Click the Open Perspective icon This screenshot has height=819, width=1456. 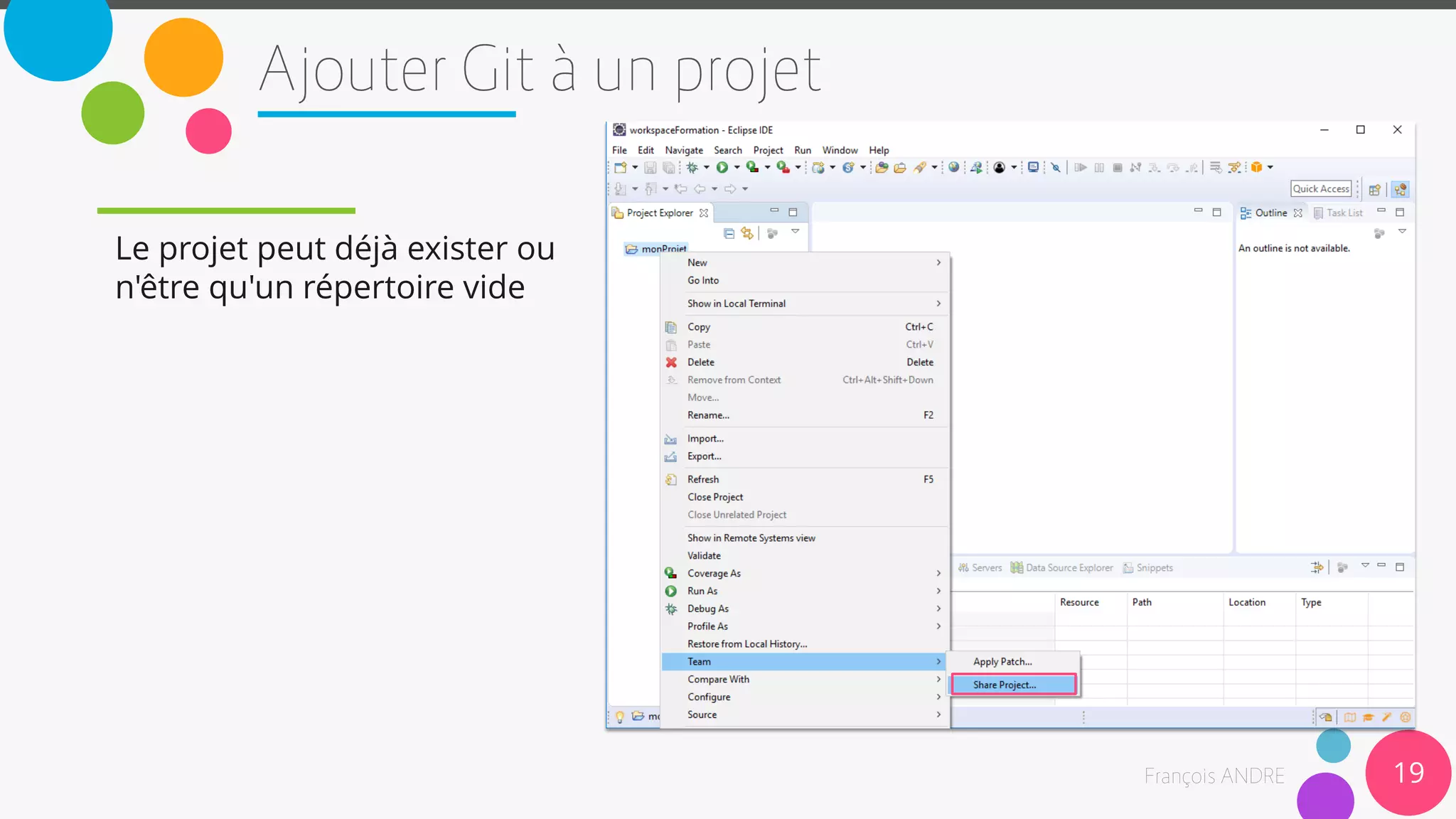[x=1374, y=190]
